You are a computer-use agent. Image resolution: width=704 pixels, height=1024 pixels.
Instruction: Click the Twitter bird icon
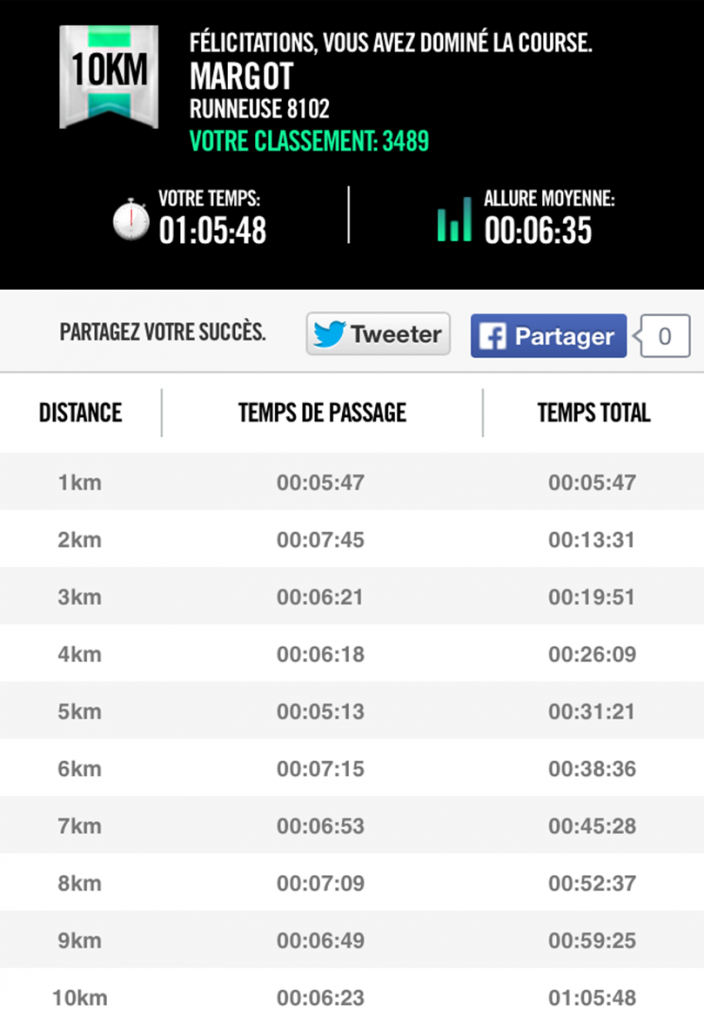pos(329,335)
